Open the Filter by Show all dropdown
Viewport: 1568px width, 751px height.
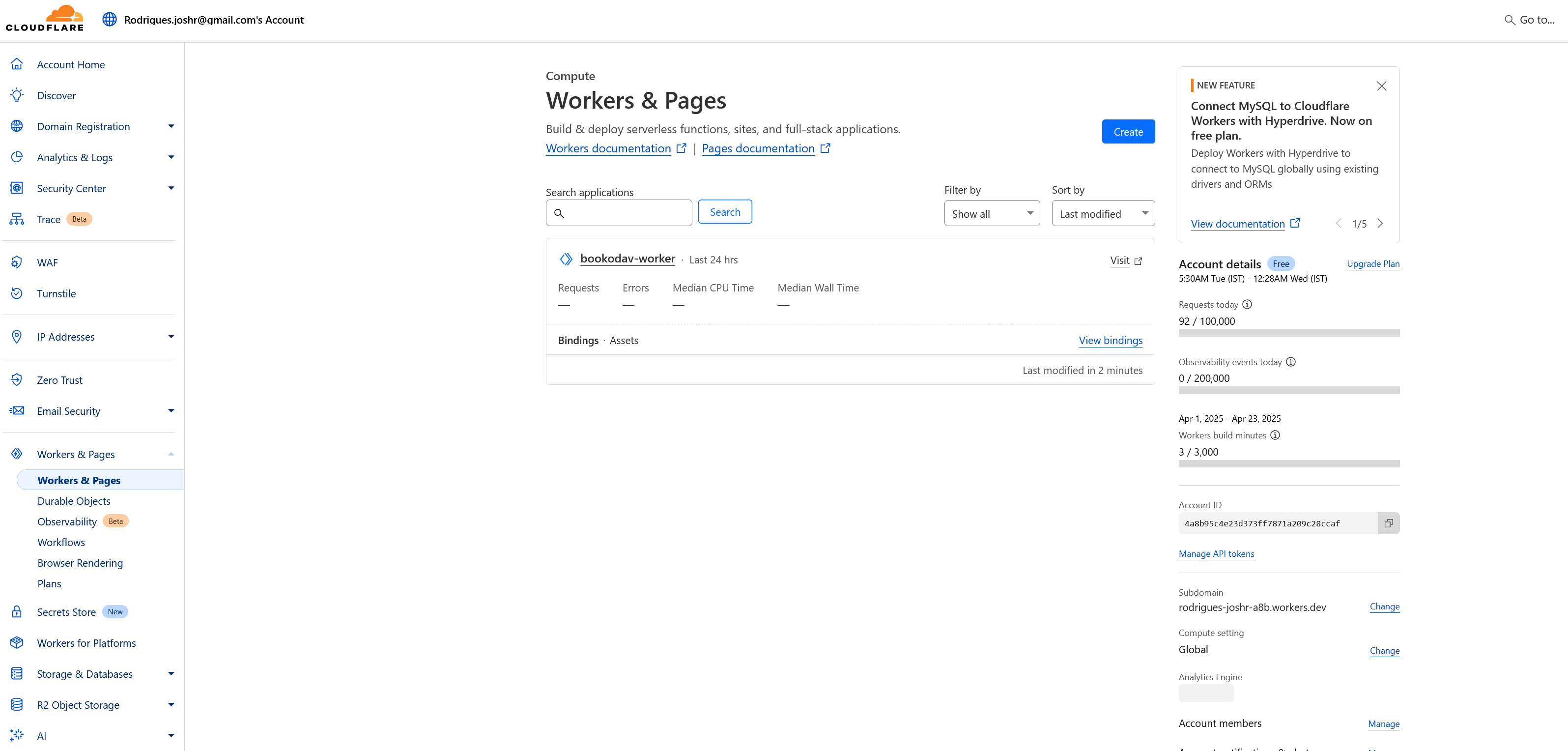(992, 214)
